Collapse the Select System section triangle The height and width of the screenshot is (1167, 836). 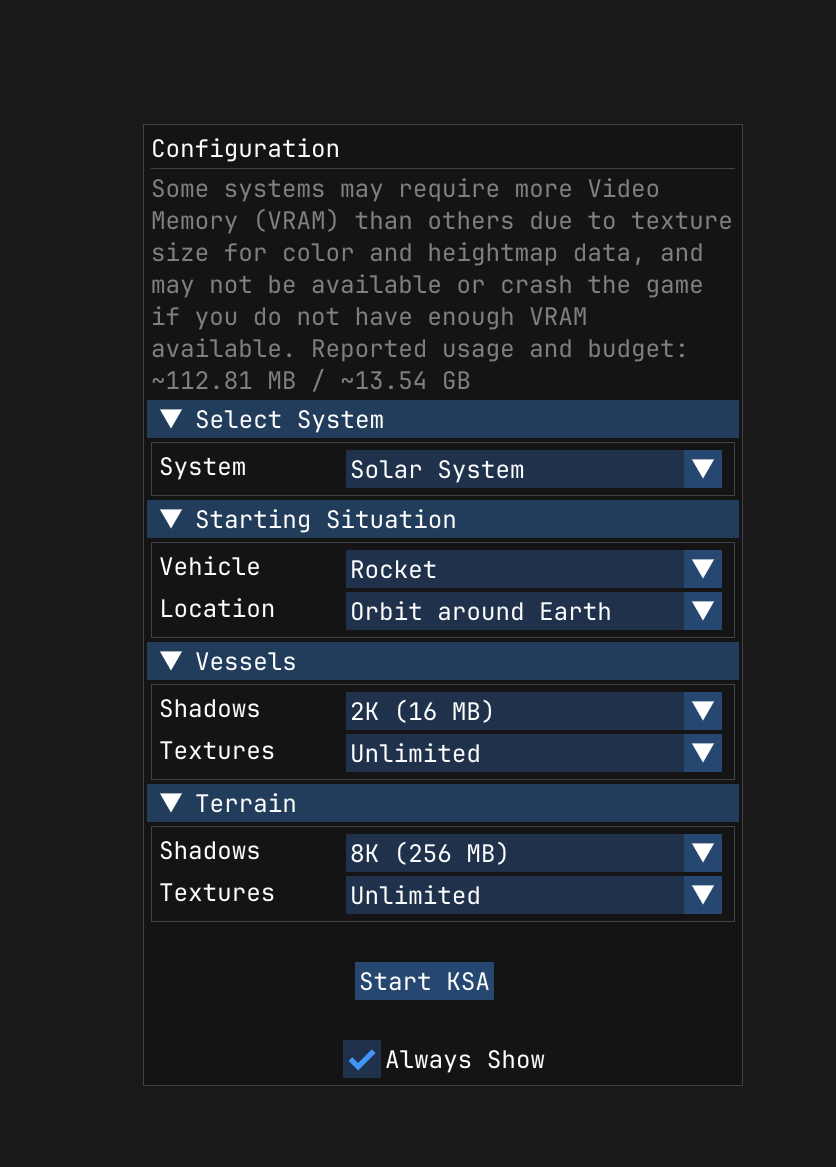click(171, 419)
